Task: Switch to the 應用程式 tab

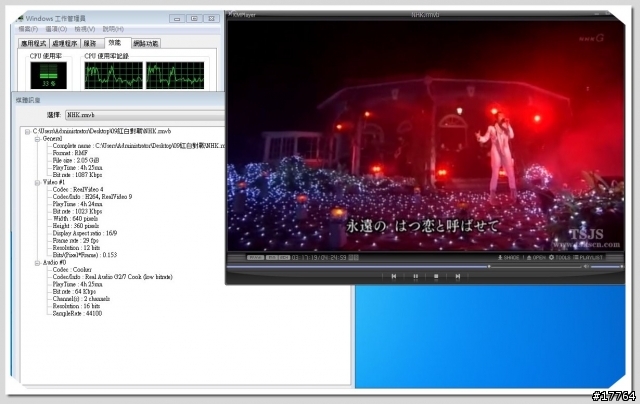Action: [x=33, y=43]
